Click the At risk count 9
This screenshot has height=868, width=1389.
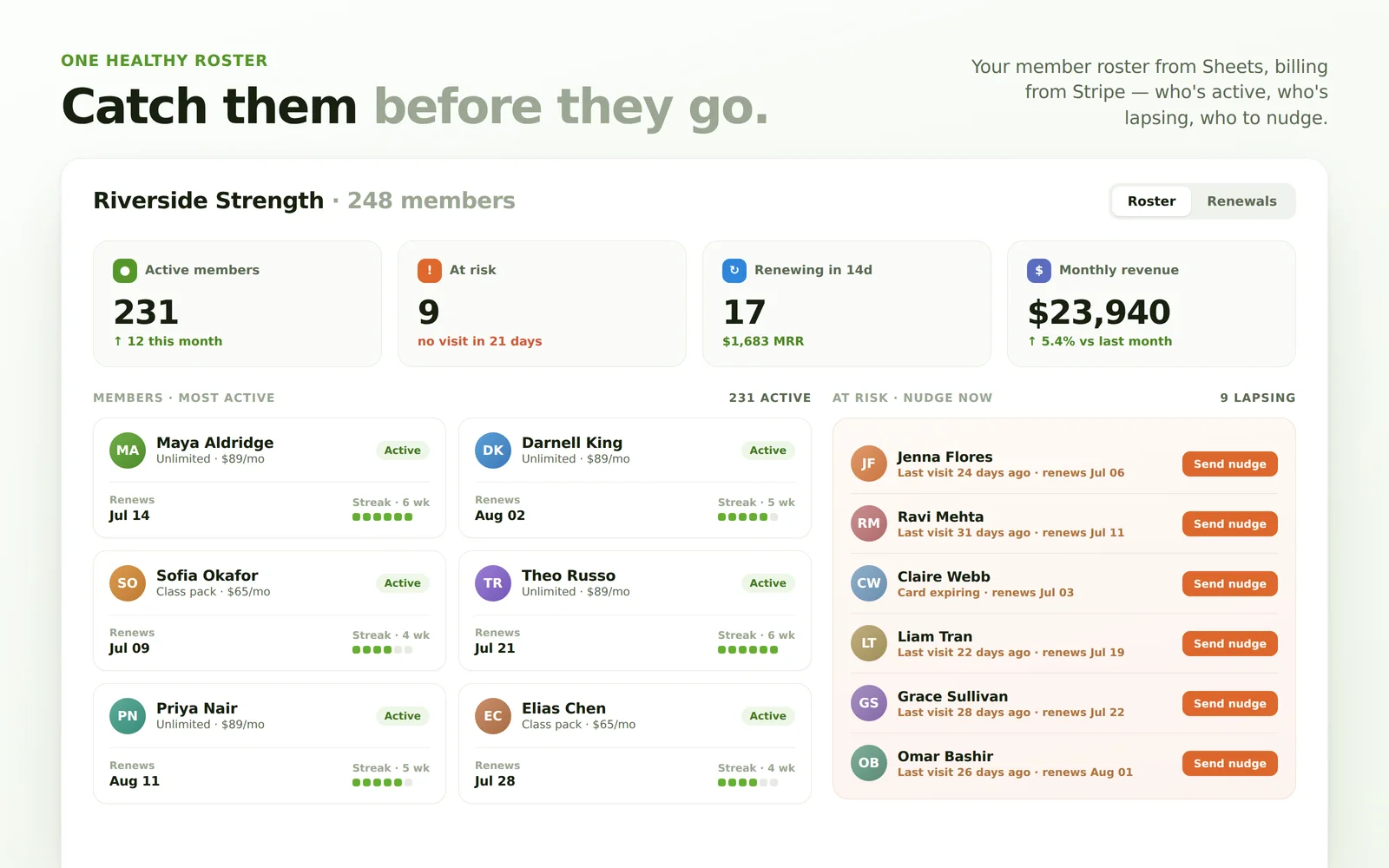[429, 312]
